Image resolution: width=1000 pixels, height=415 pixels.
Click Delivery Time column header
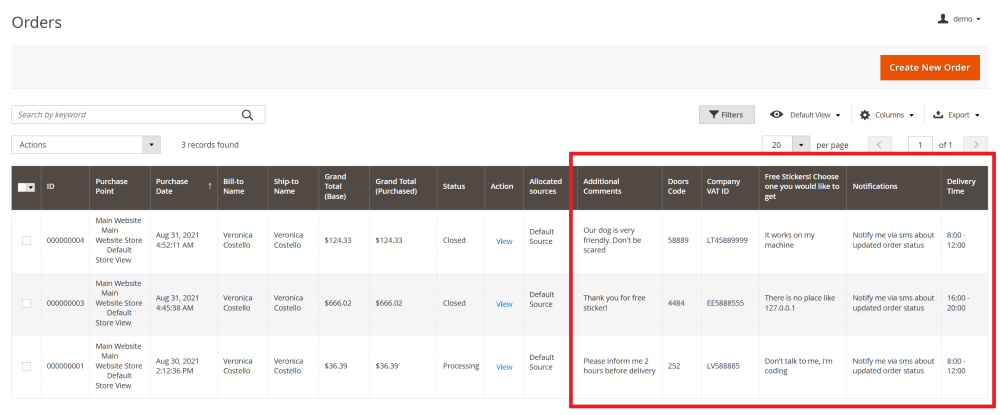[964, 187]
